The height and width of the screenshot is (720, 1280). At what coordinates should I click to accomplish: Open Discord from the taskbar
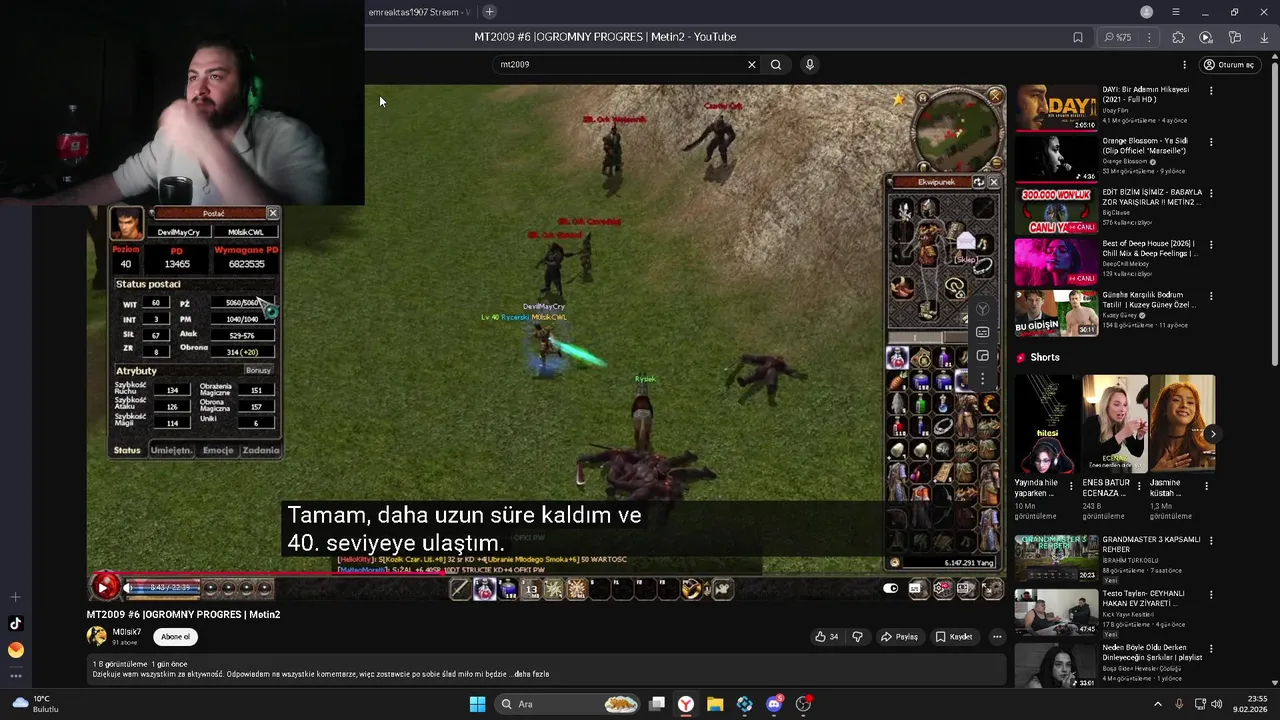point(774,704)
